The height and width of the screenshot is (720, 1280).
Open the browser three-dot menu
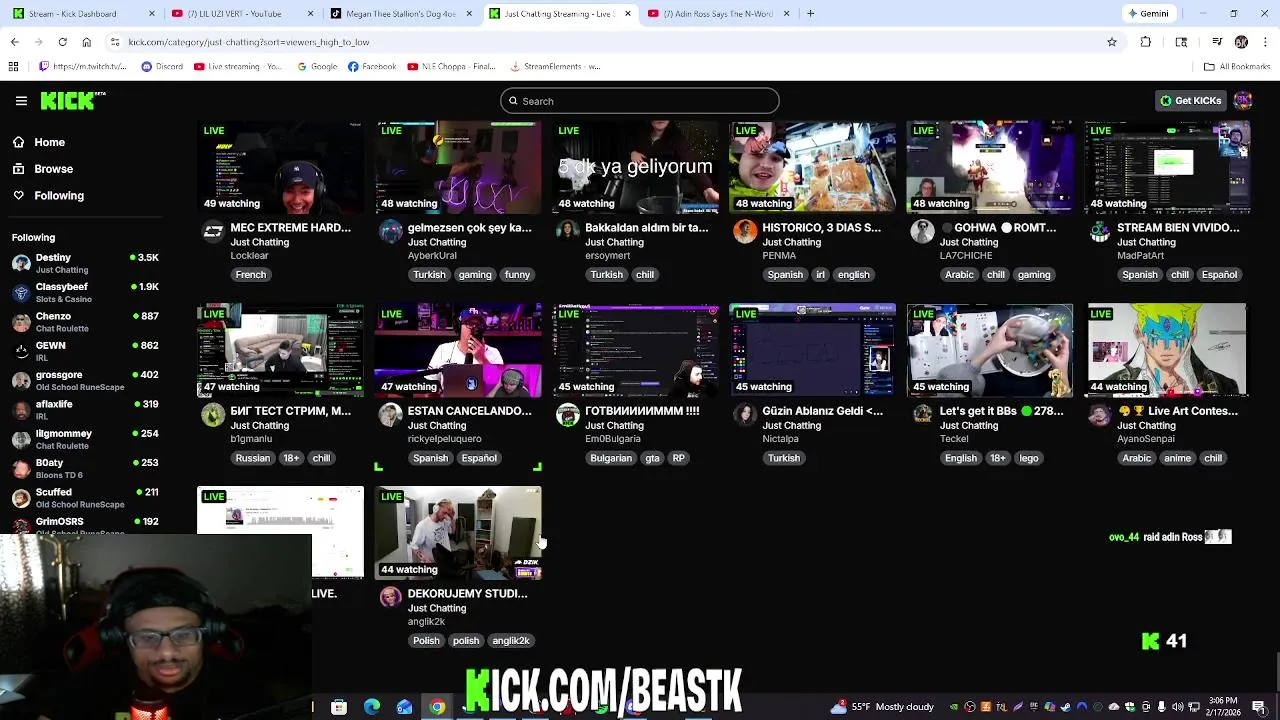point(1265,42)
